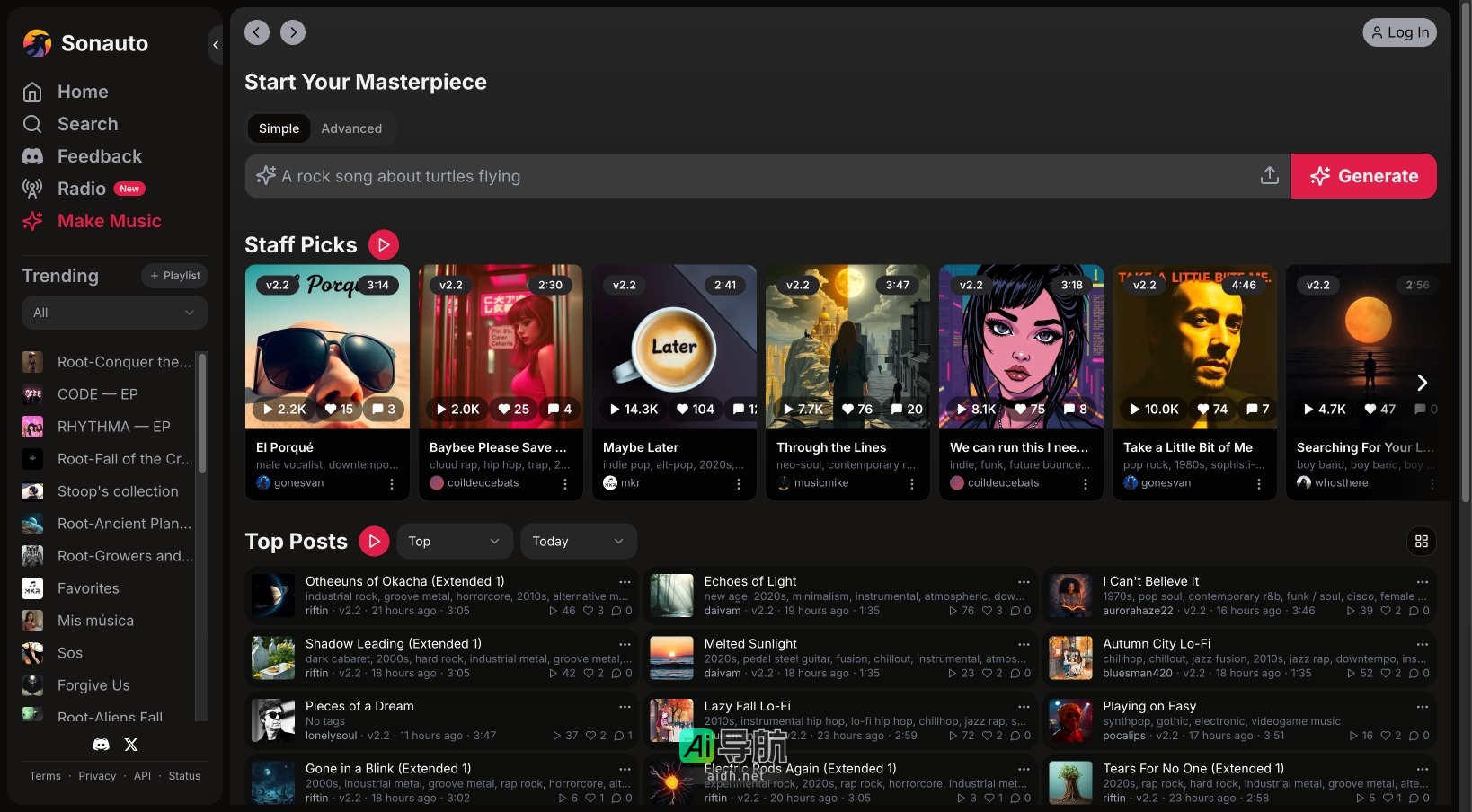Click the song prompt input field
Image resolution: width=1472 pixels, height=812 pixels.
coord(764,176)
